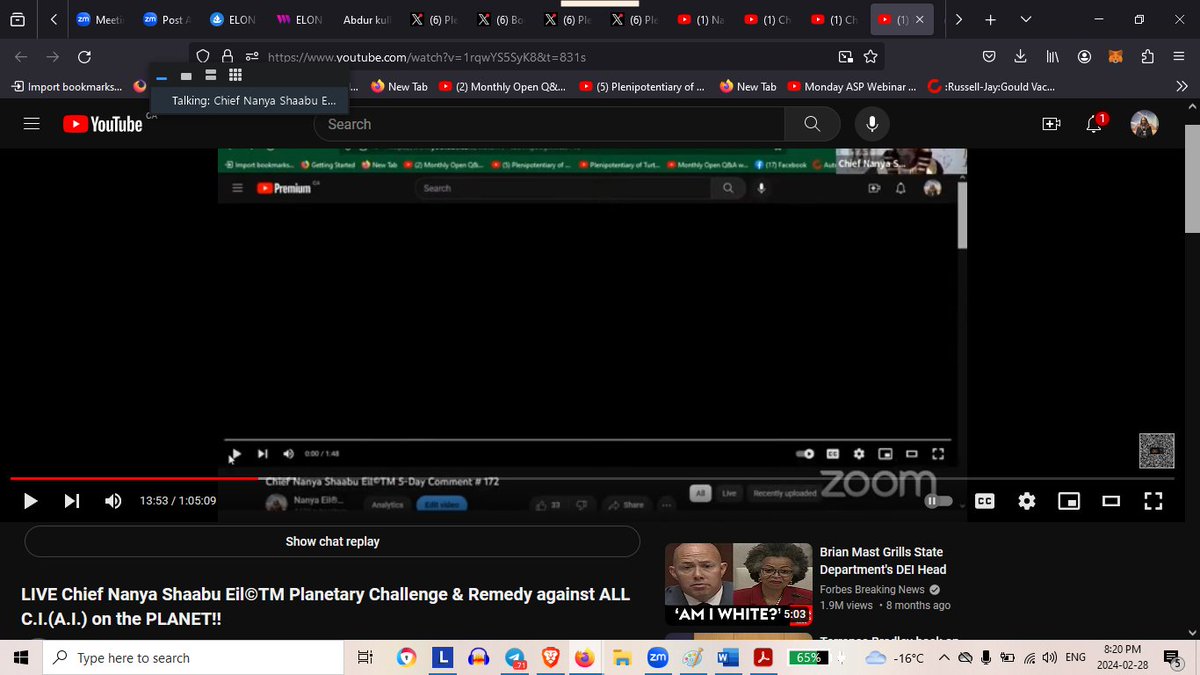Show more bookmarks with overflow chevron
This screenshot has width=1200, height=675.
pyautogui.click(x=1182, y=87)
